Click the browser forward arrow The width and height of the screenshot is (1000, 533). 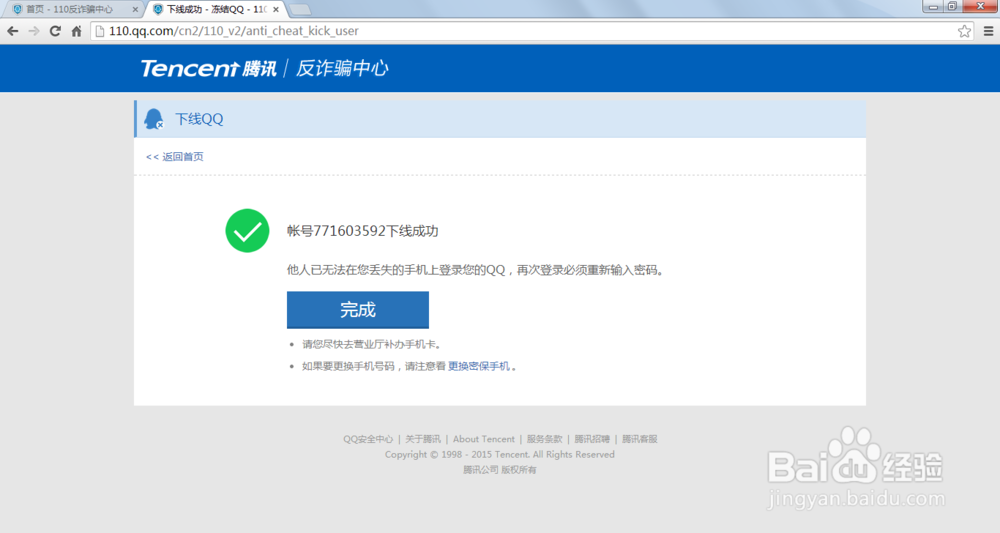tap(34, 31)
